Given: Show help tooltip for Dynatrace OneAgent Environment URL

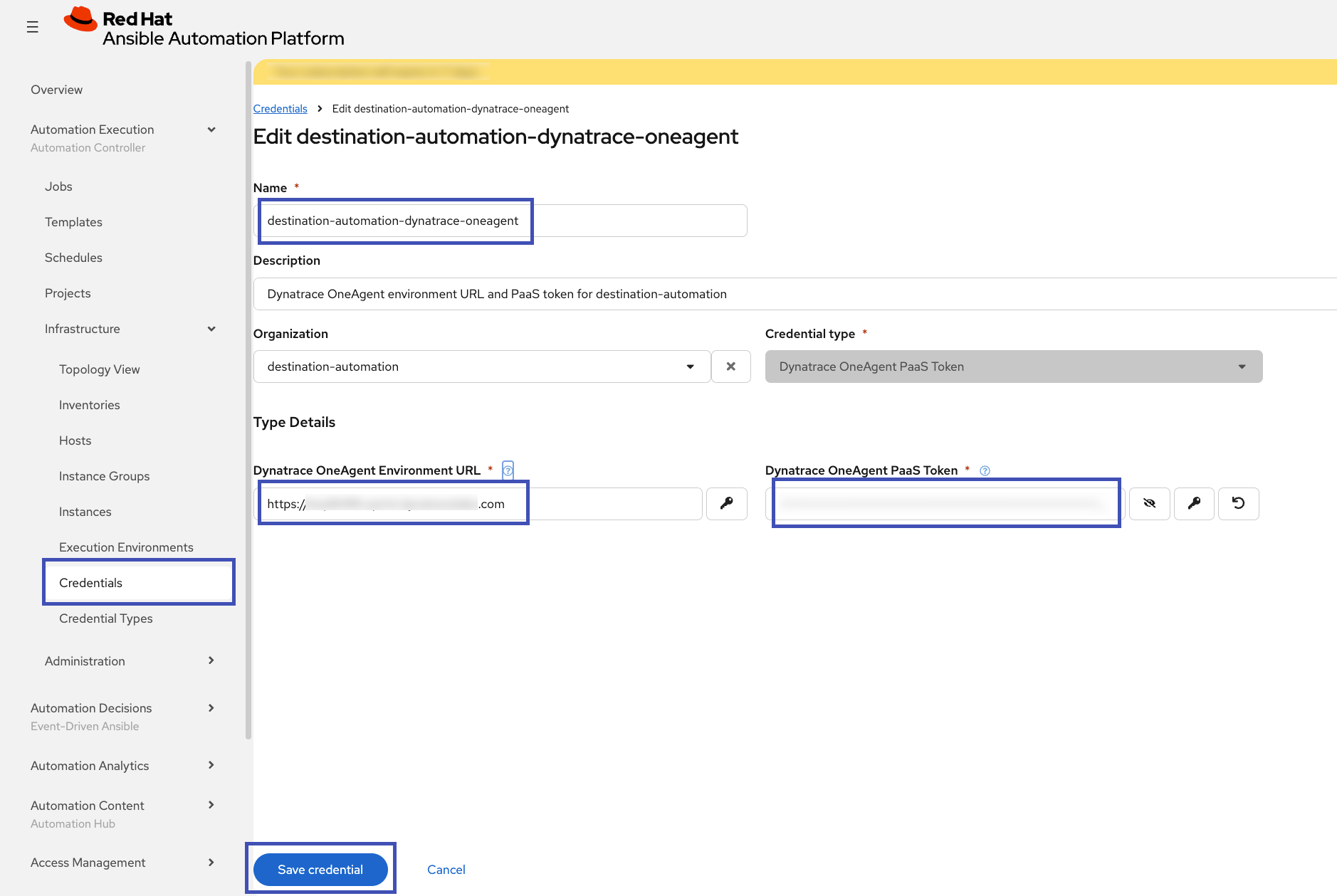Looking at the screenshot, I should coord(507,470).
